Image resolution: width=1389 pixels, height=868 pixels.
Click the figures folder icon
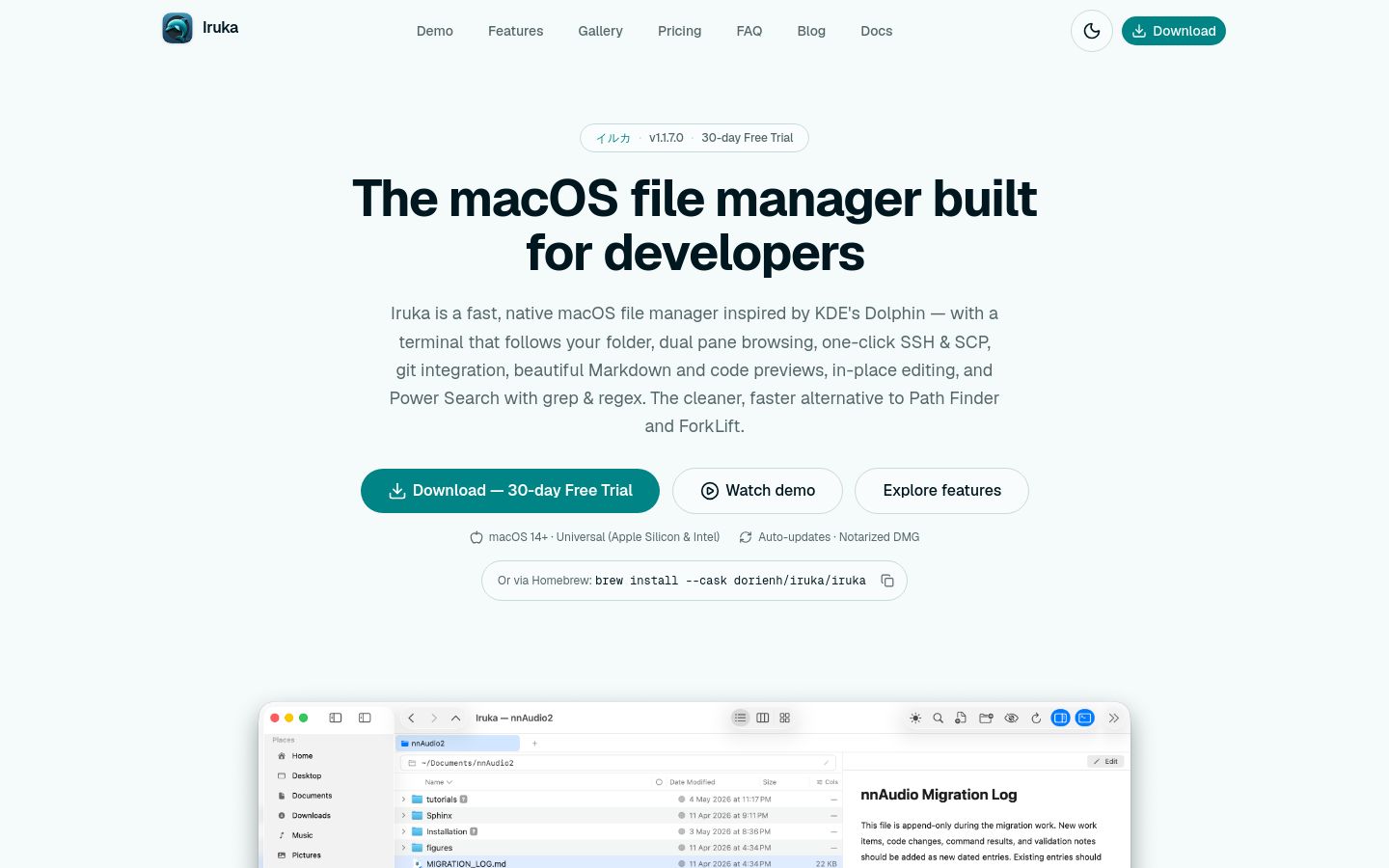tap(418, 848)
